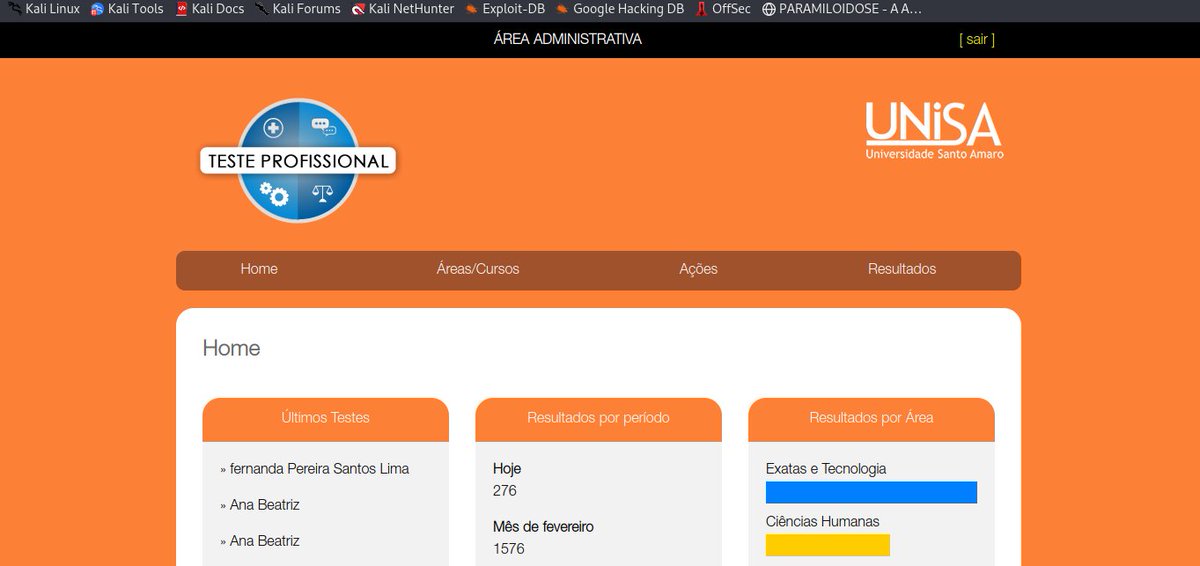The width and height of the screenshot is (1200, 566).
Task: Click the Ciências Humanas label
Action: tap(823, 522)
